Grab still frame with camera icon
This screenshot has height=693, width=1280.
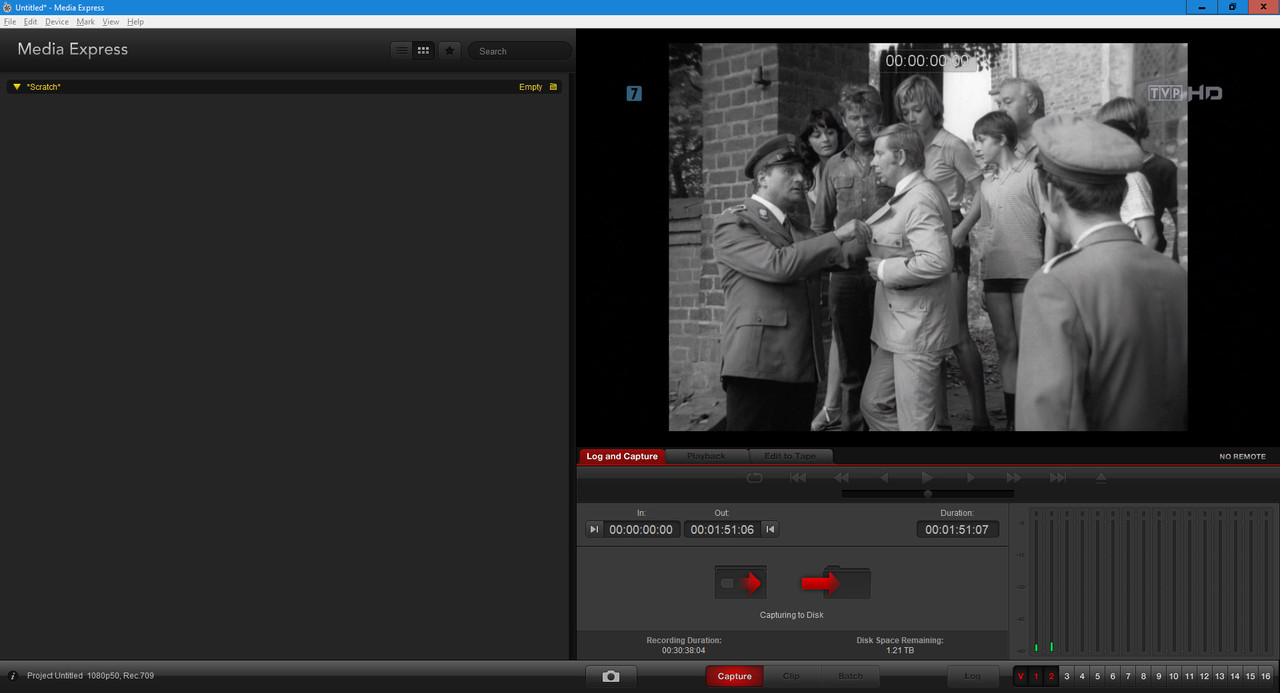(611, 676)
